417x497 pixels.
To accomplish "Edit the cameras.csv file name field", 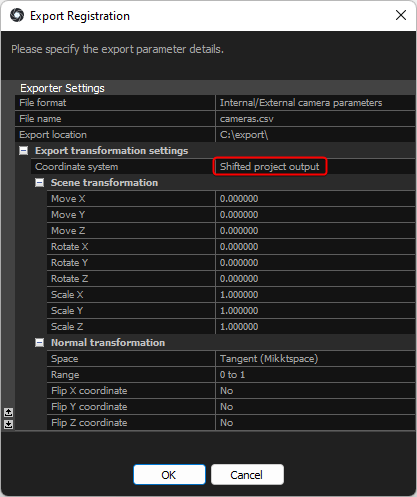I will [x=315, y=119].
